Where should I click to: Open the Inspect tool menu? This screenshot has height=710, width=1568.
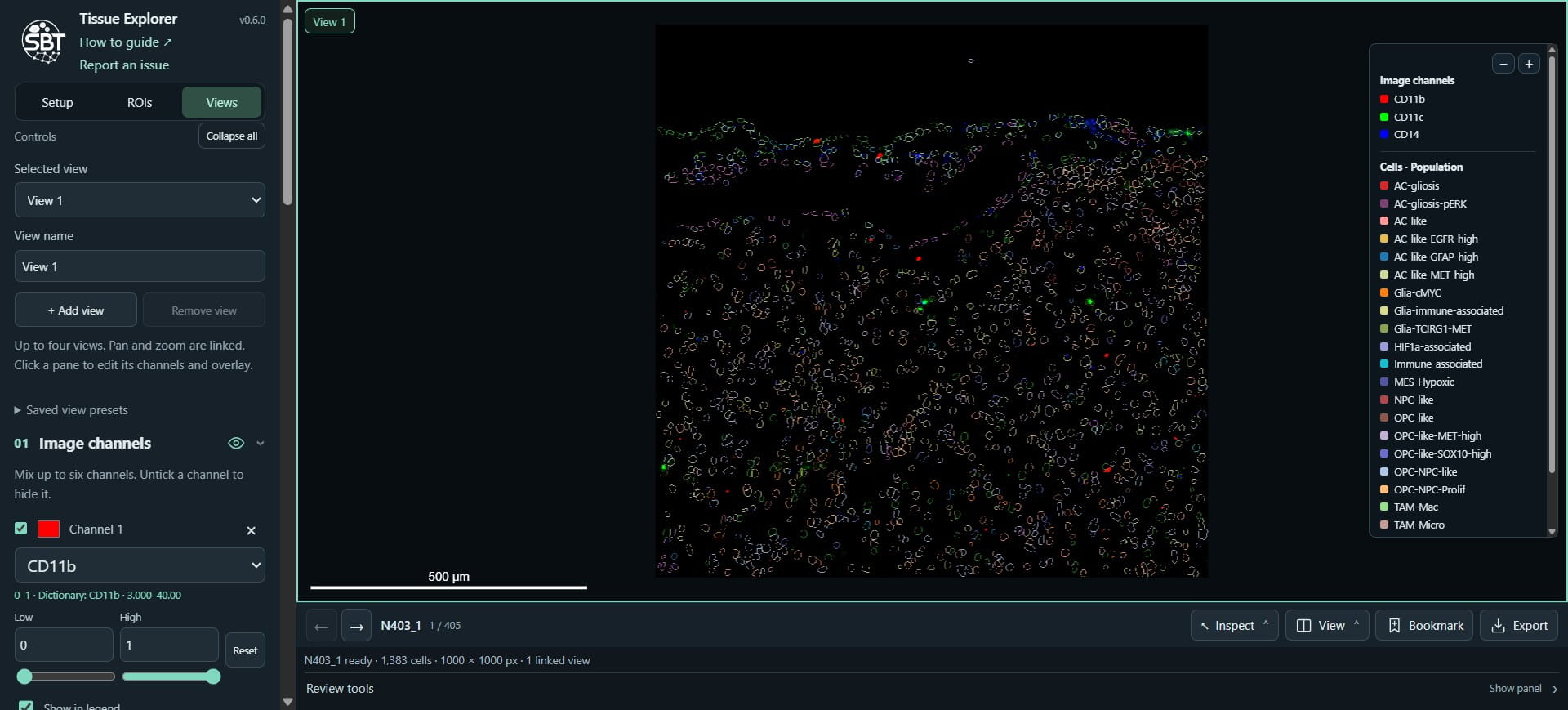(1234, 625)
